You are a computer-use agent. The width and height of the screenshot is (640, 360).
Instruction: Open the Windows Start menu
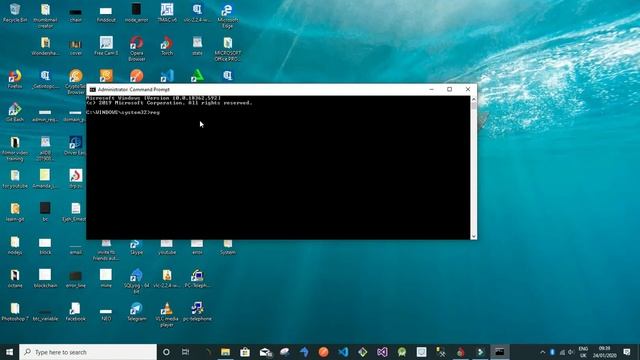tap(9, 352)
